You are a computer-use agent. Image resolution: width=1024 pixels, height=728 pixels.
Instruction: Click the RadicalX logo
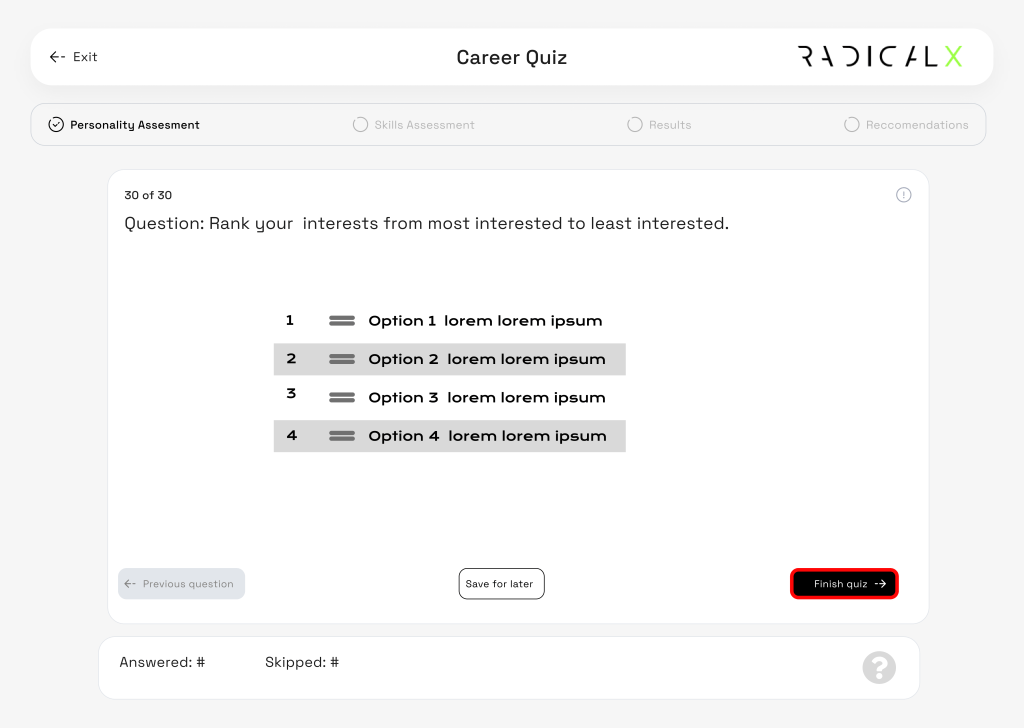(x=880, y=57)
